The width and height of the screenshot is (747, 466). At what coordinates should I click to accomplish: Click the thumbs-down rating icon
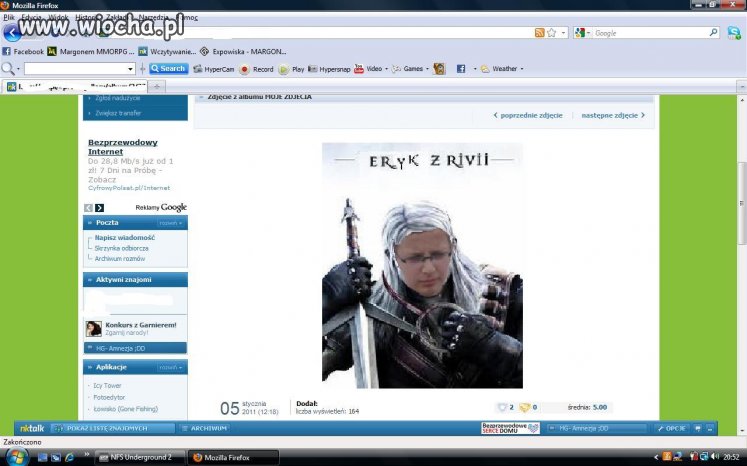[x=525, y=407]
